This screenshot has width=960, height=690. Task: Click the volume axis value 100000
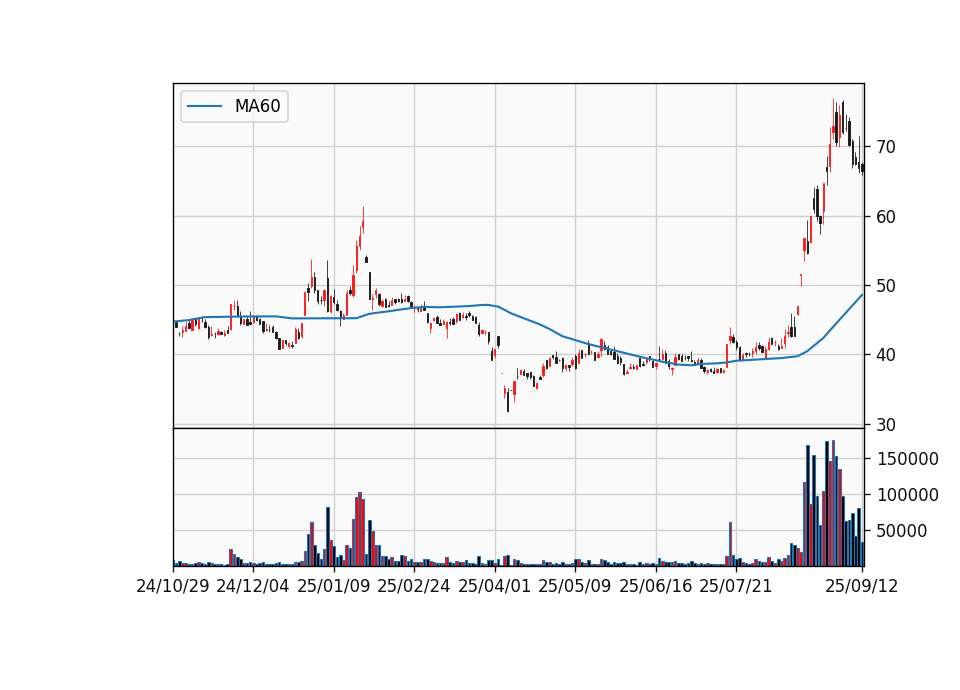pyautogui.click(x=908, y=495)
